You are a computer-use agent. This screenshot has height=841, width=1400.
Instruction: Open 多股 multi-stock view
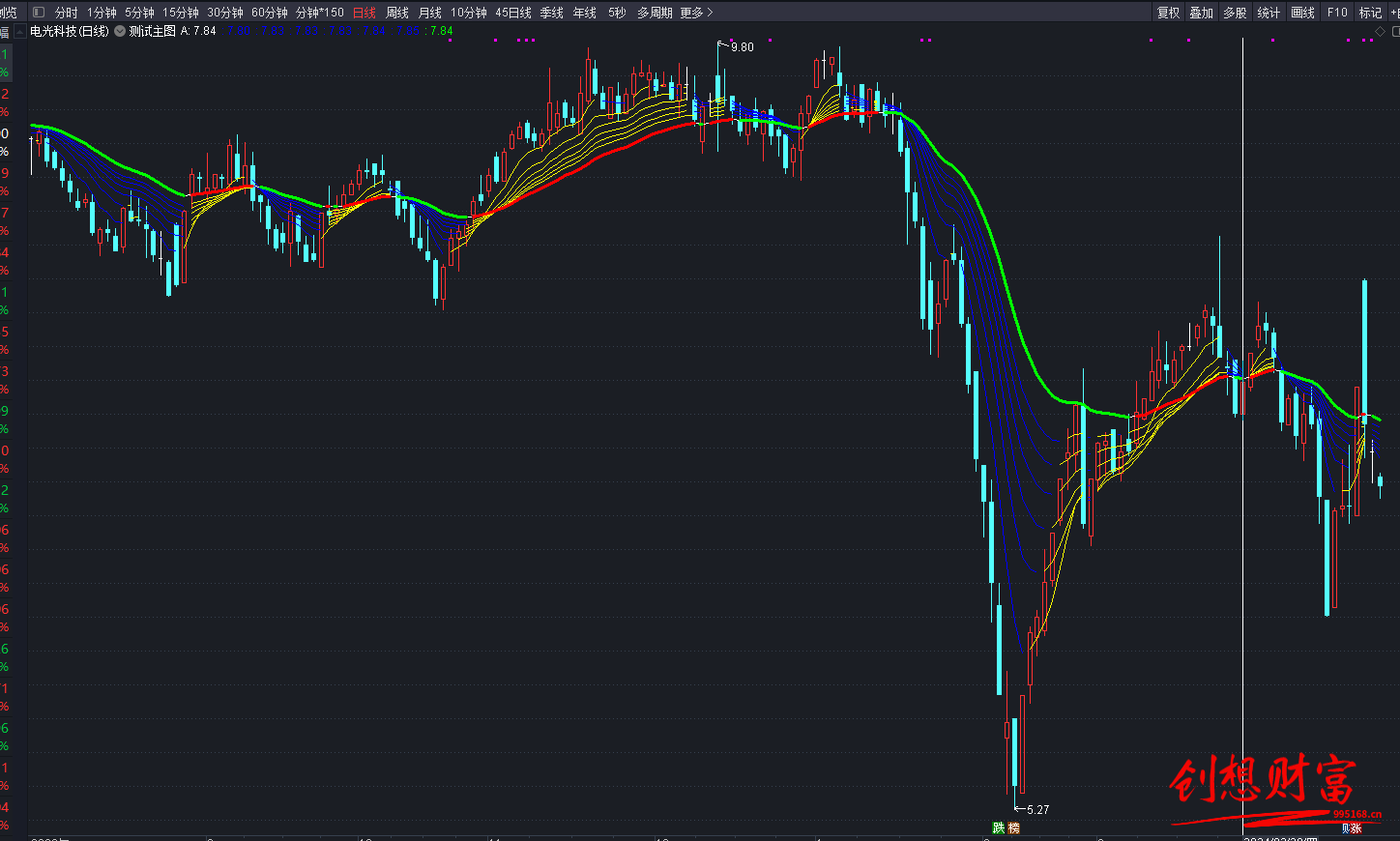point(1235,13)
